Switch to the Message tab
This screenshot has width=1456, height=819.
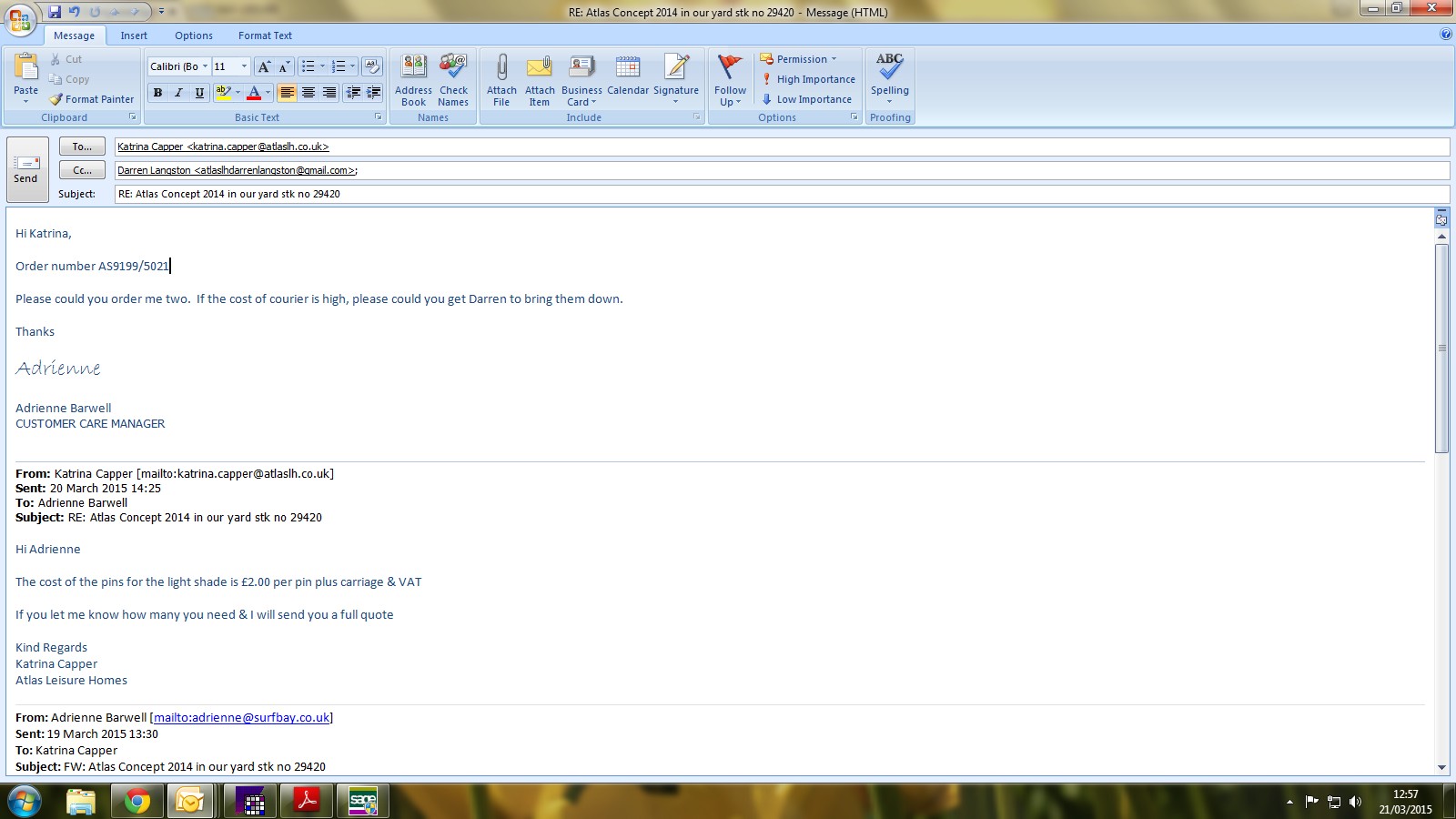(75, 35)
